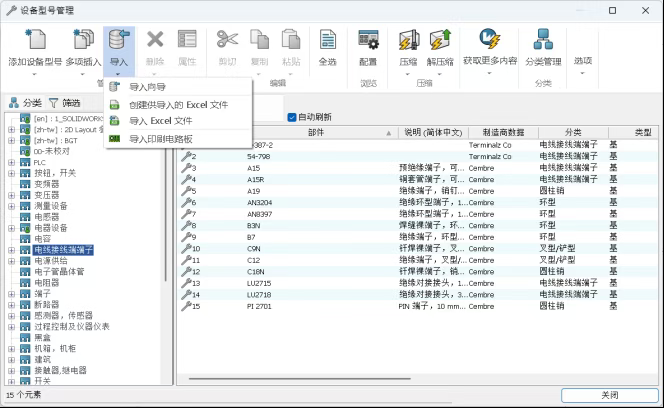Viewport: 664px width, 408px height.
Task: Open the 选项 dropdown in toolbar
Action: (583, 62)
